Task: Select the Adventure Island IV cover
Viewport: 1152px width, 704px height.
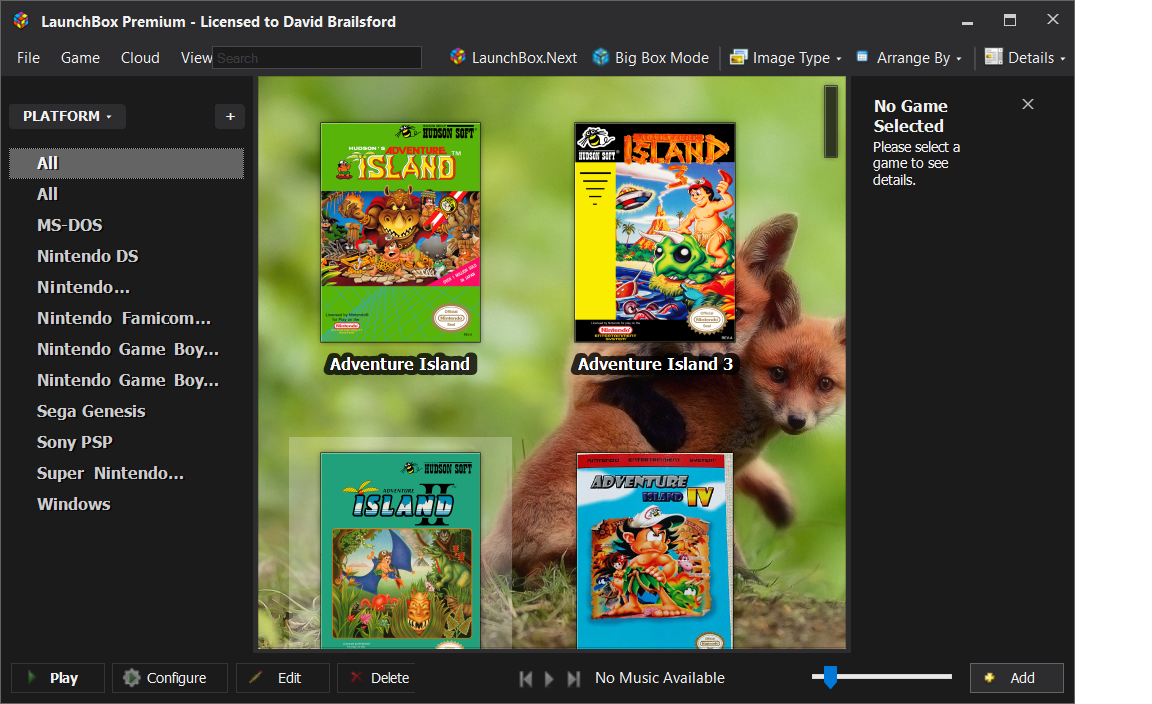Action: (655, 551)
